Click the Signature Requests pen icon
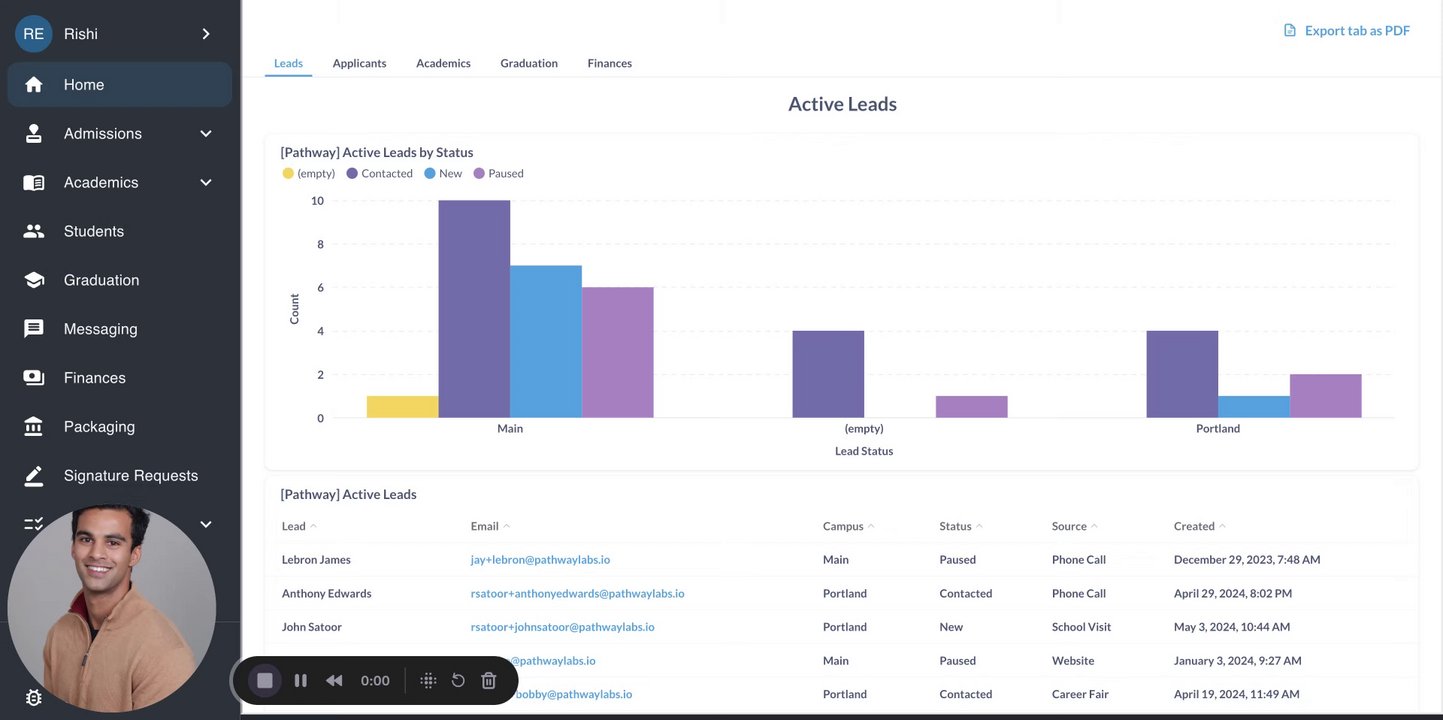This screenshot has height=720, width=1443. click(34, 476)
